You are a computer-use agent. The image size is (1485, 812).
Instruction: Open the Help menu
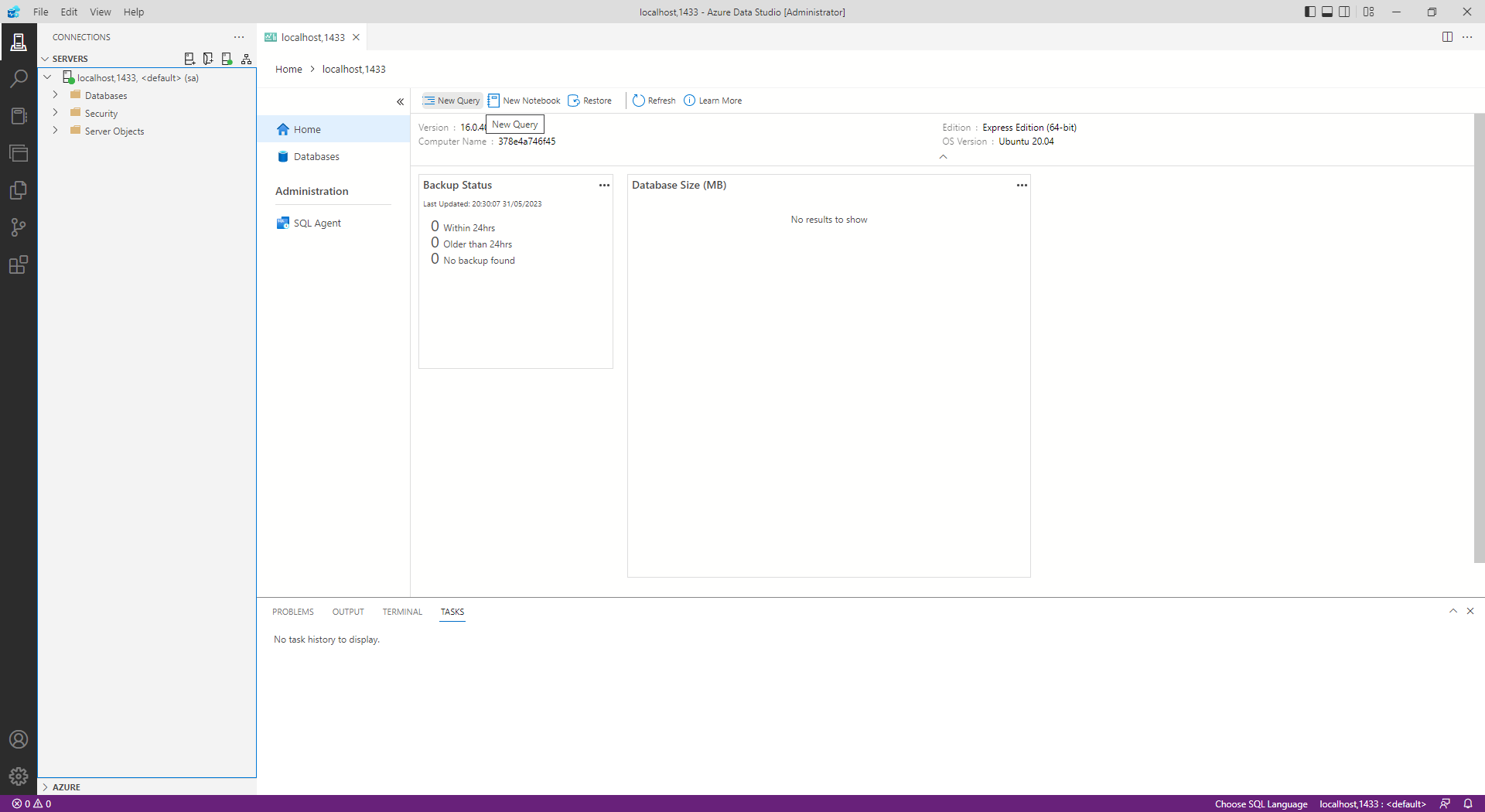click(134, 12)
